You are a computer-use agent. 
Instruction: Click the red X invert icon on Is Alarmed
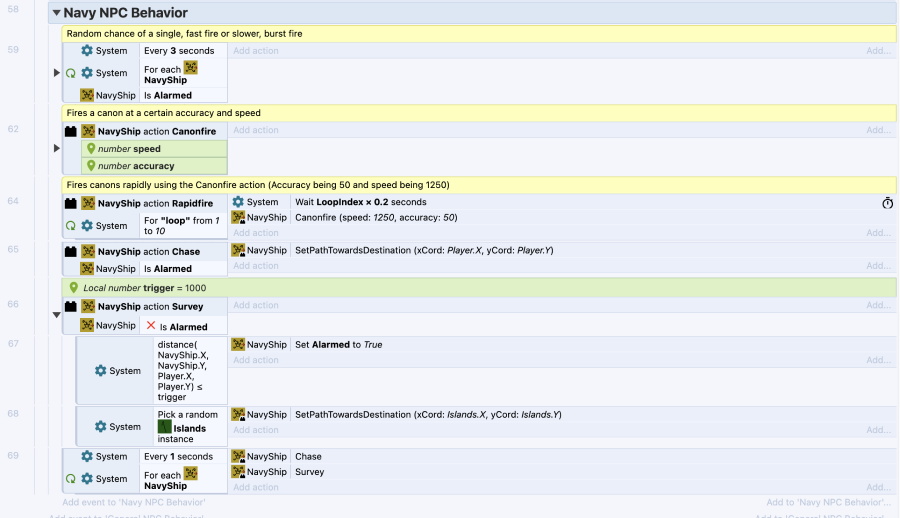150,326
